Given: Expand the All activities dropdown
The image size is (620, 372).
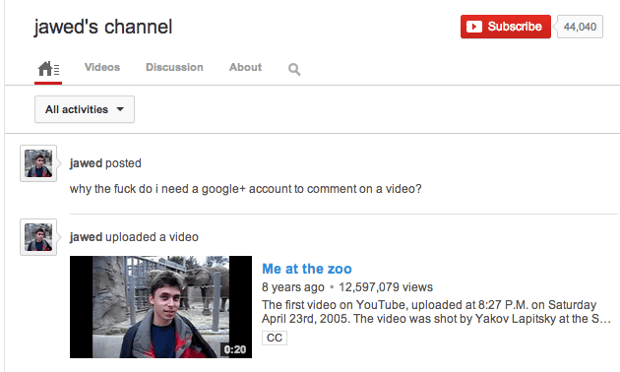Looking at the screenshot, I should coord(84,109).
